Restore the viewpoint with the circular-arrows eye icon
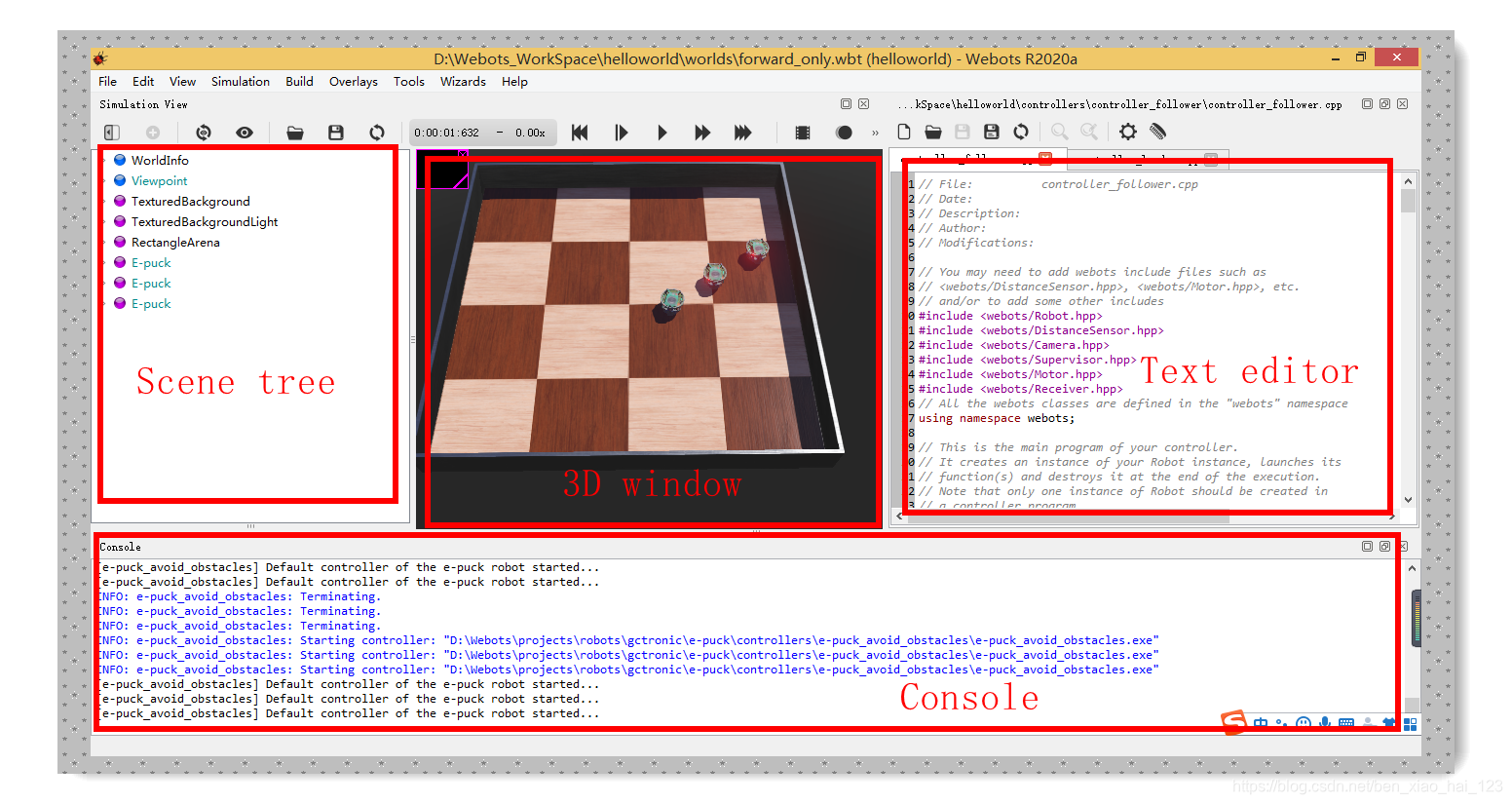 pos(204,133)
